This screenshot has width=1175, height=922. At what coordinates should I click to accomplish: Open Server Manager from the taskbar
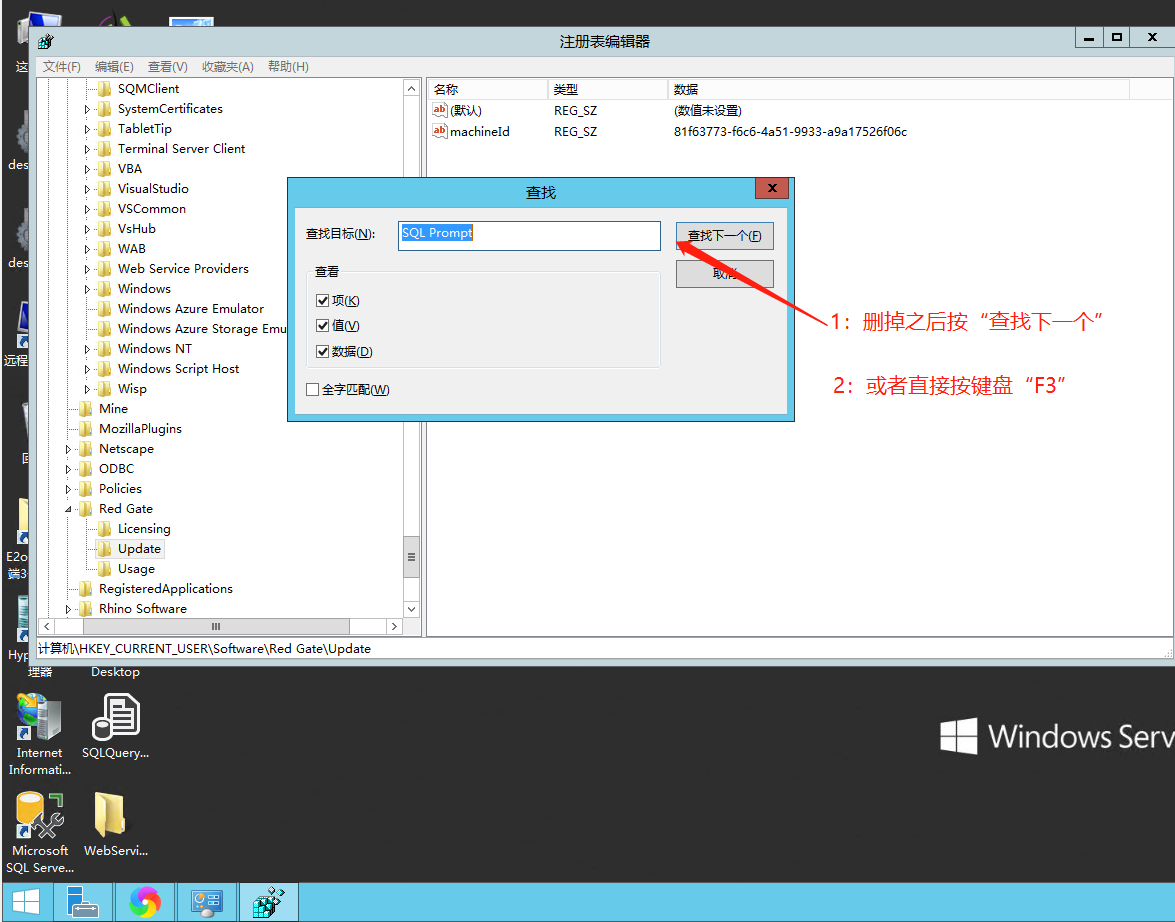(82, 902)
